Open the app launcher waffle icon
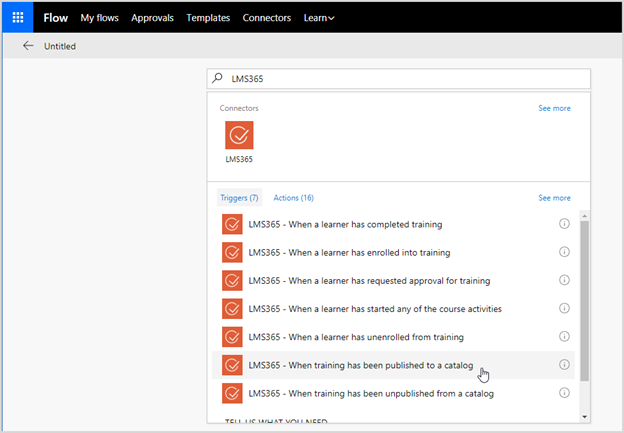This screenshot has height=433, width=624. pos(18,18)
